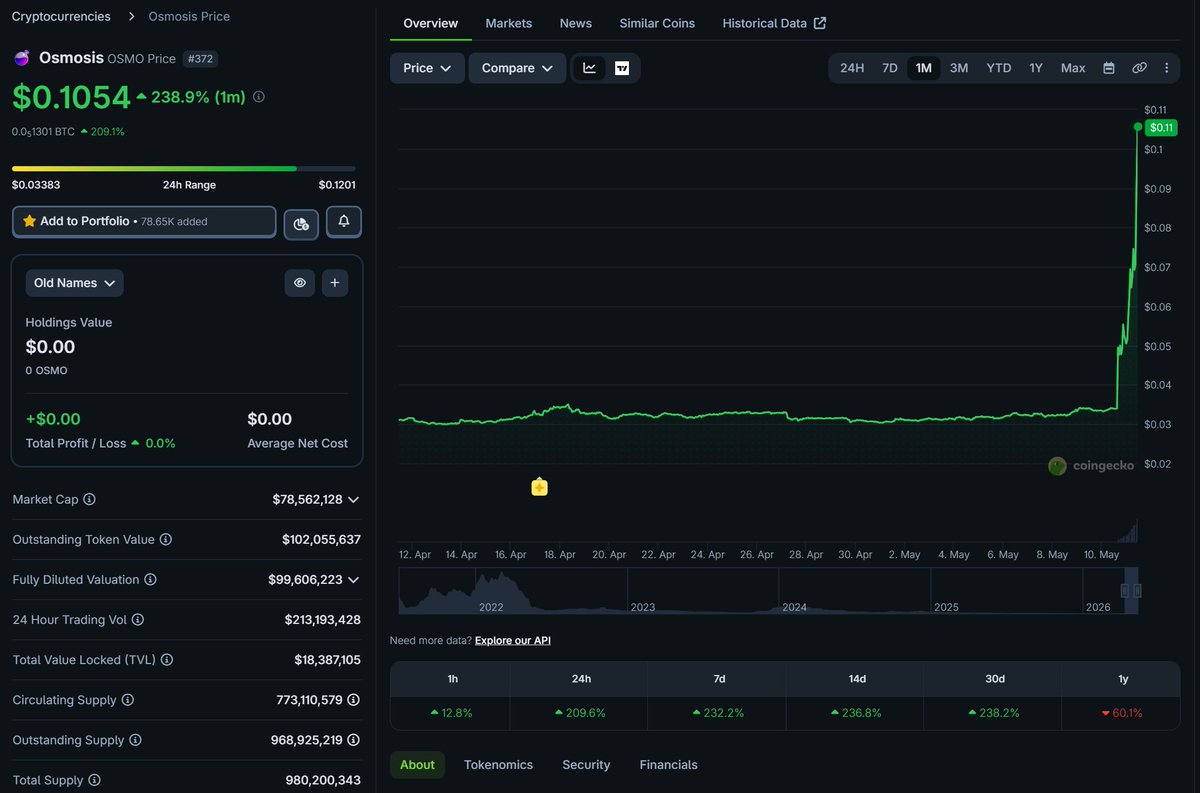This screenshot has height=793, width=1200.
Task: Select the 3M time range
Action: tap(959, 68)
